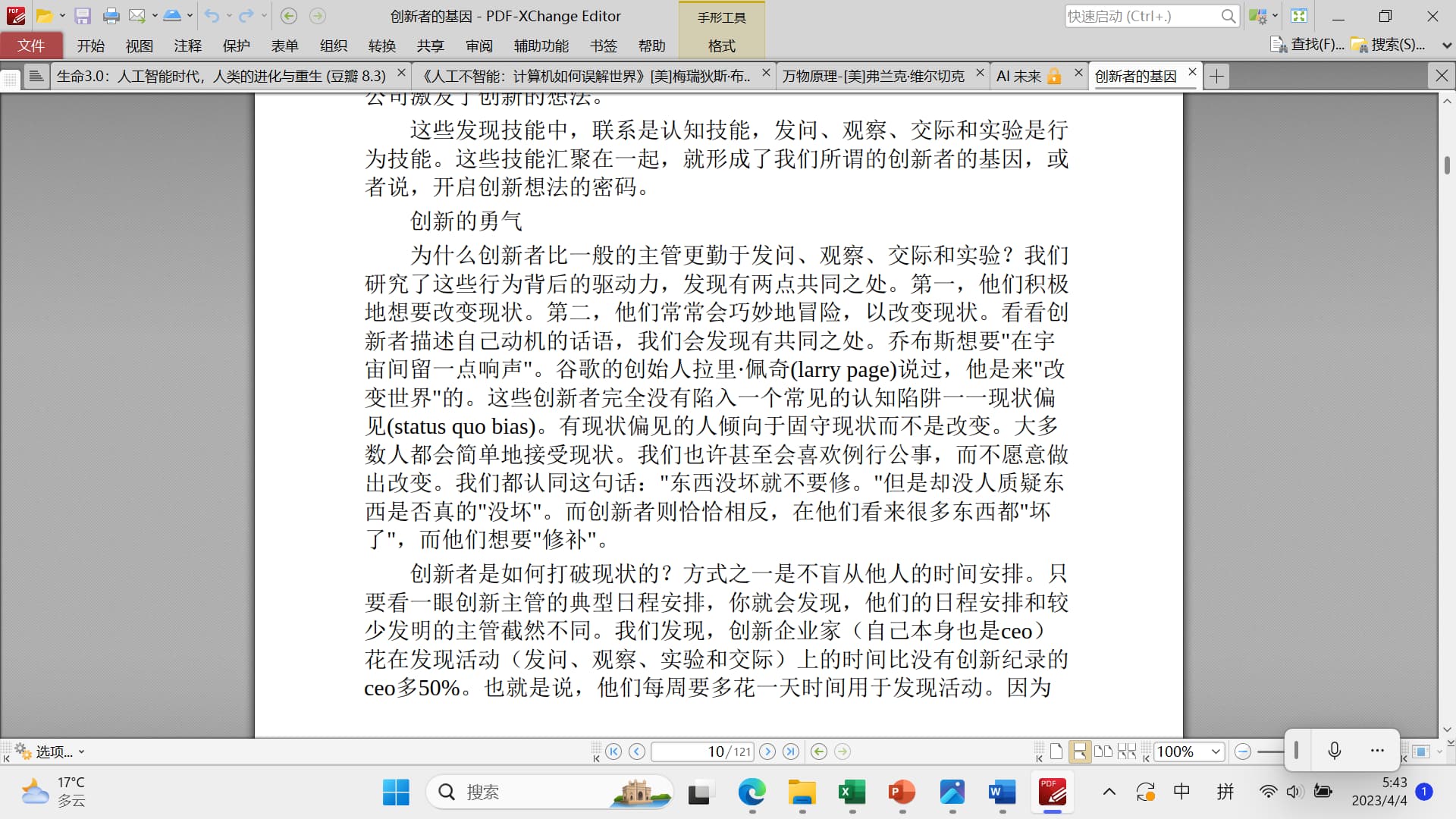Toggle two pages facing layout

coord(1103,752)
